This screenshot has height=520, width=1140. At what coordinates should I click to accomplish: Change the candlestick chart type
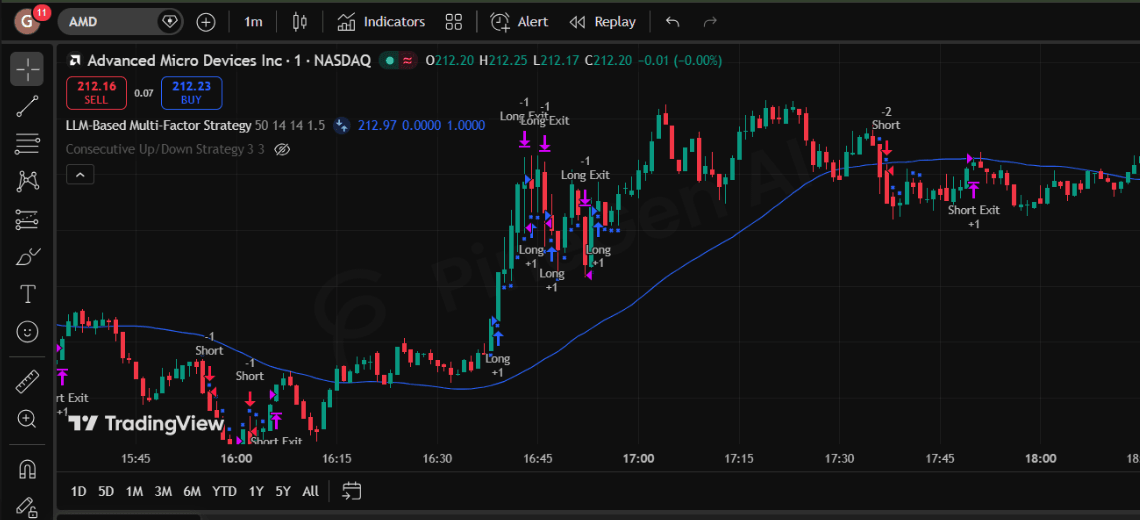pos(300,22)
